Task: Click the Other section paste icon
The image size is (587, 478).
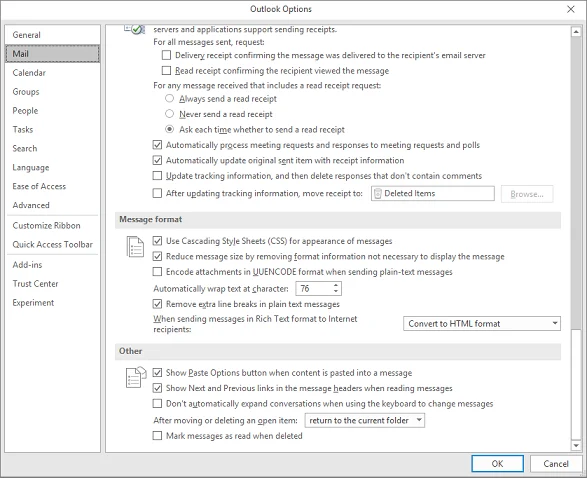Action: (x=136, y=377)
